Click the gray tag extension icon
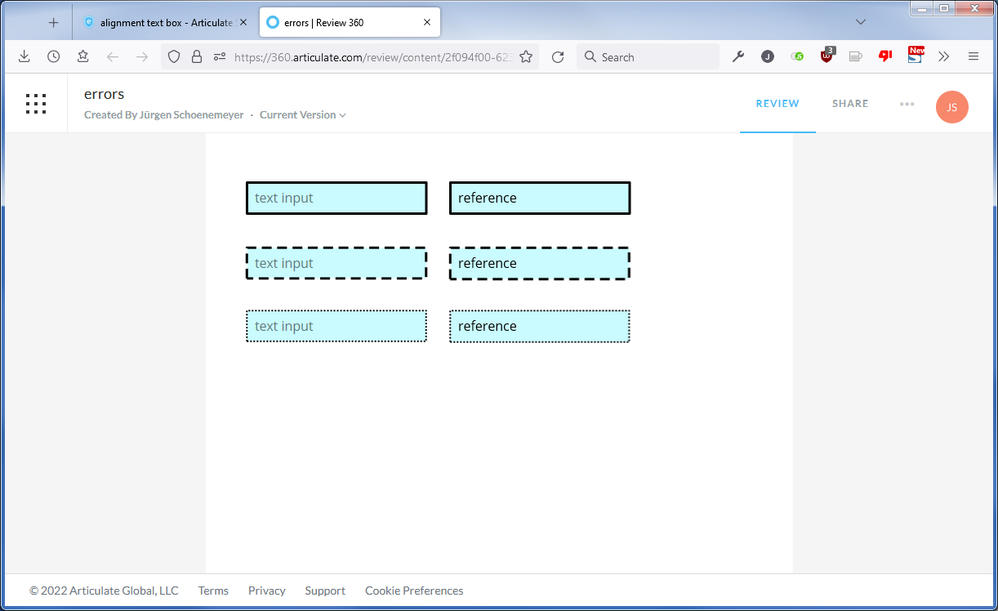 pyautogui.click(x=855, y=57)
